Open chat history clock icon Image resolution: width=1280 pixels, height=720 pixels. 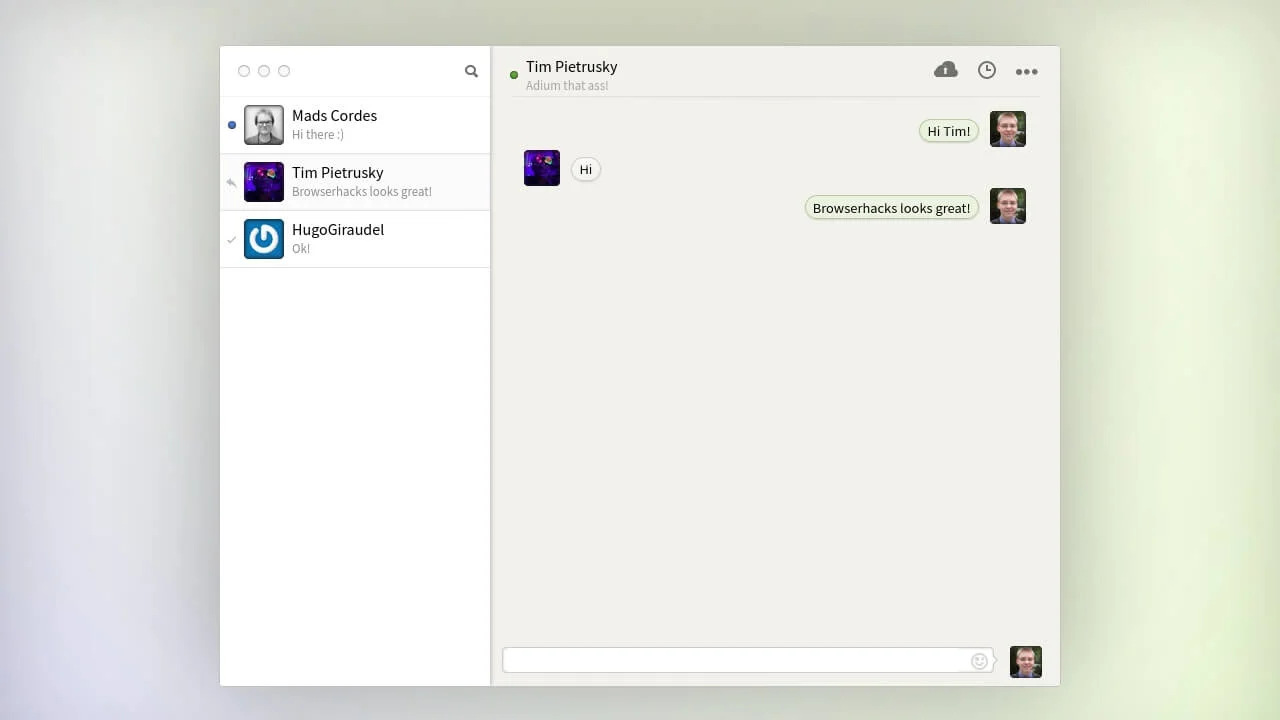coord(986,70)
